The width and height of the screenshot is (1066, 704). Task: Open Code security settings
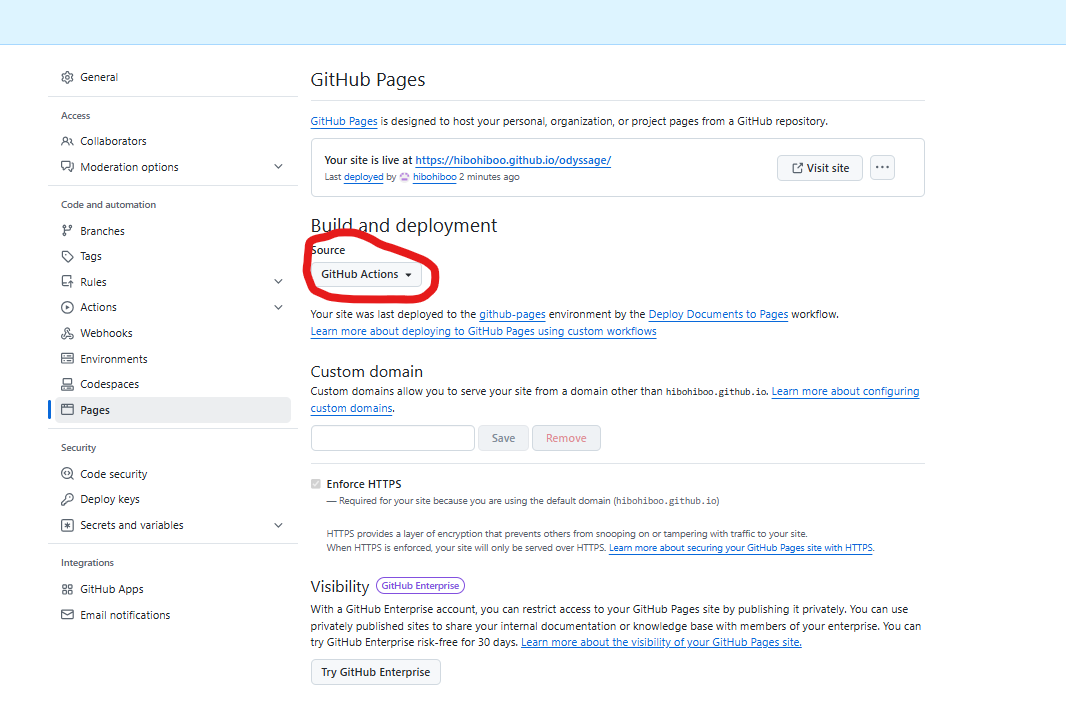point(114,474)
